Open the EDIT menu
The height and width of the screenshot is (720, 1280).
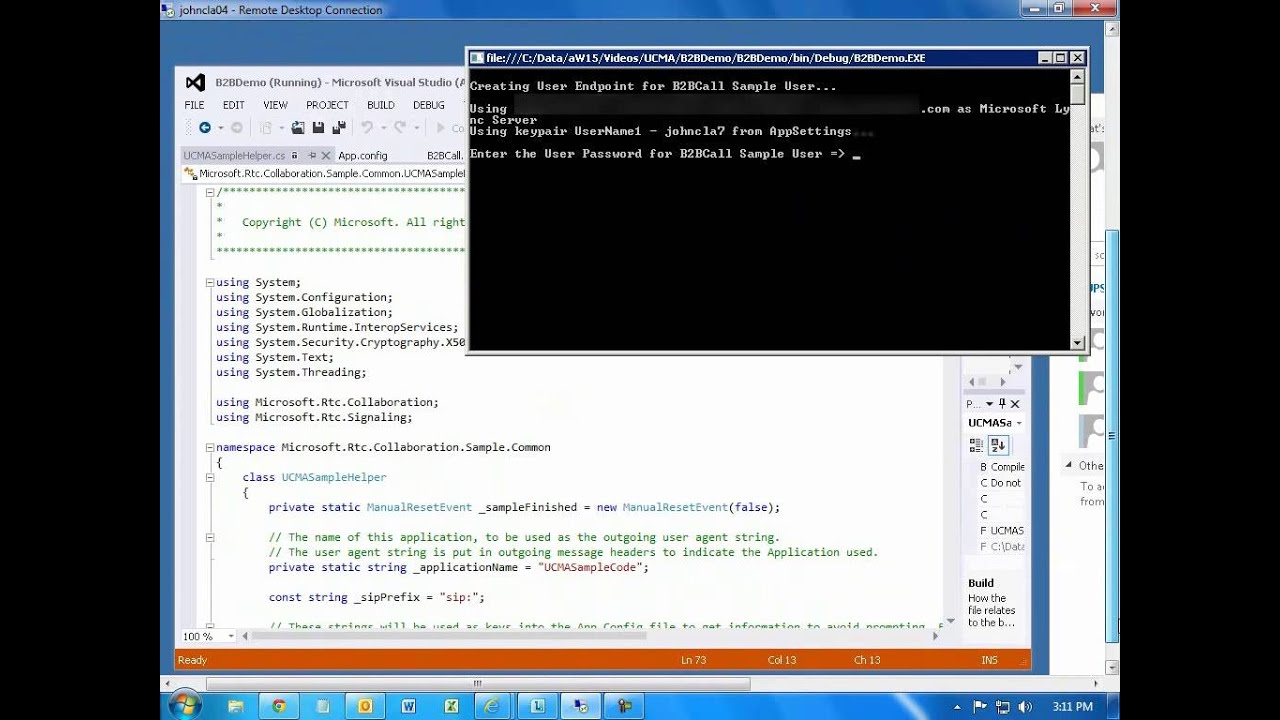[x=233, y=105]
